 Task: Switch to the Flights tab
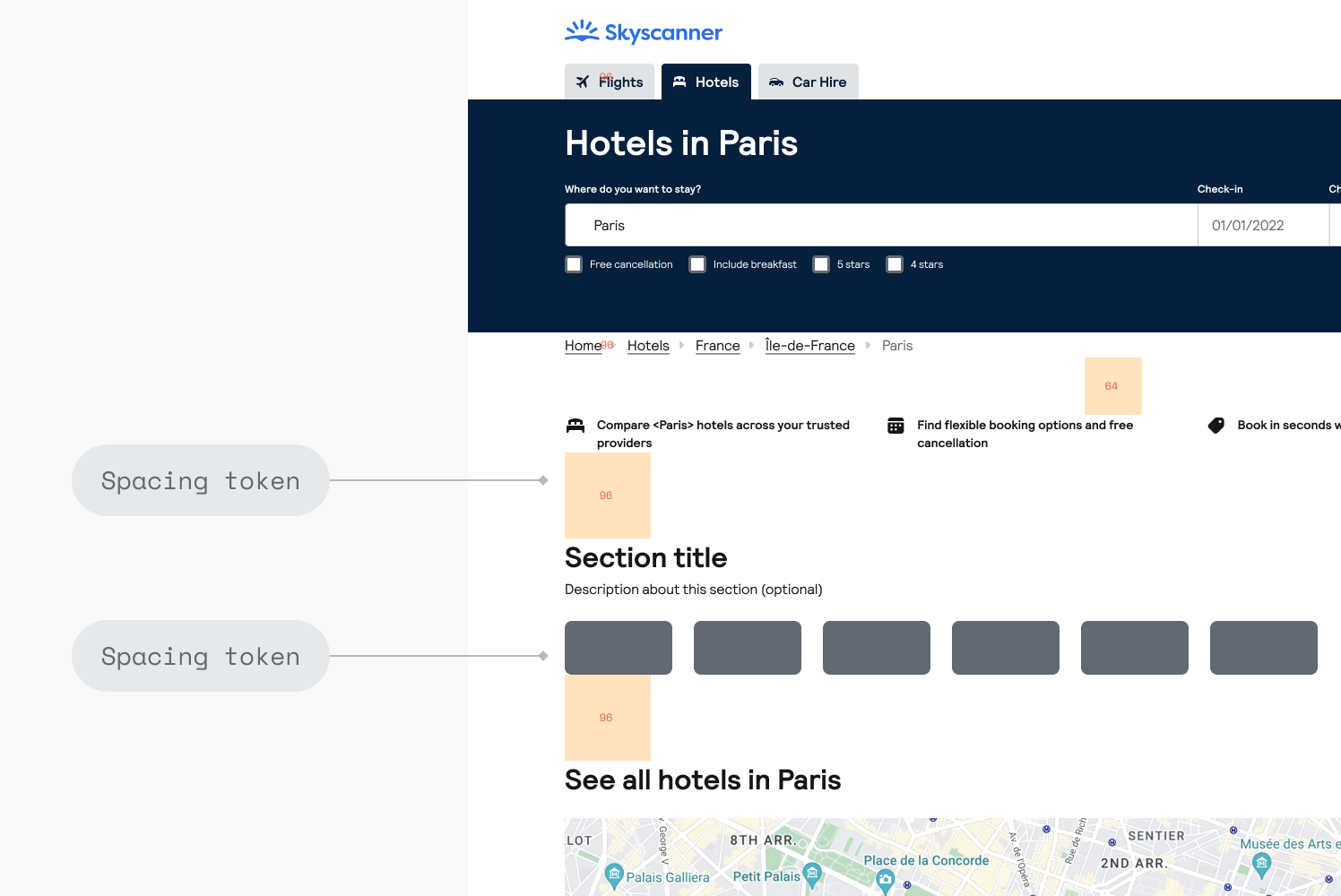(x=610, y=82)
